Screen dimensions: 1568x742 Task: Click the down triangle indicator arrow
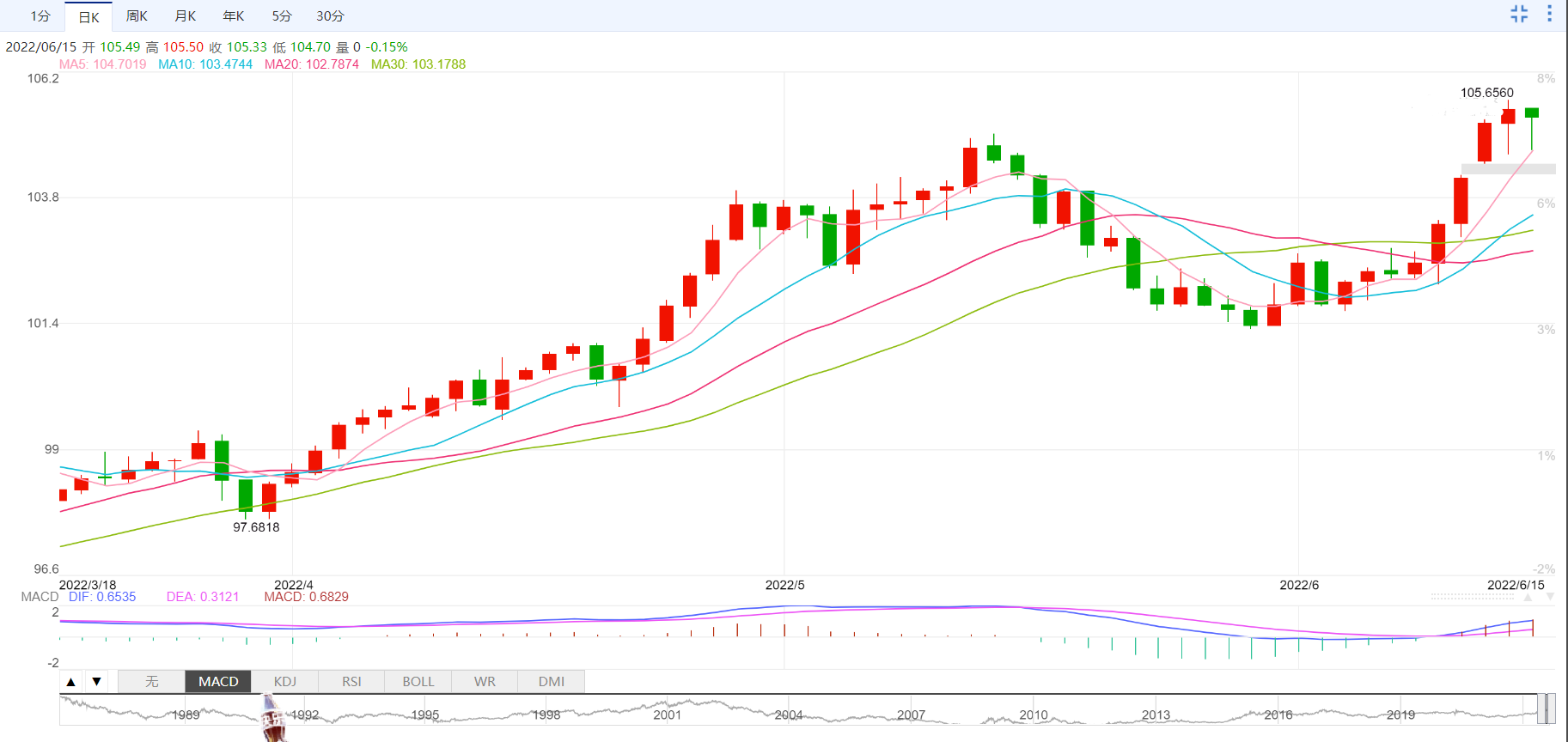(x=97, y=682)
